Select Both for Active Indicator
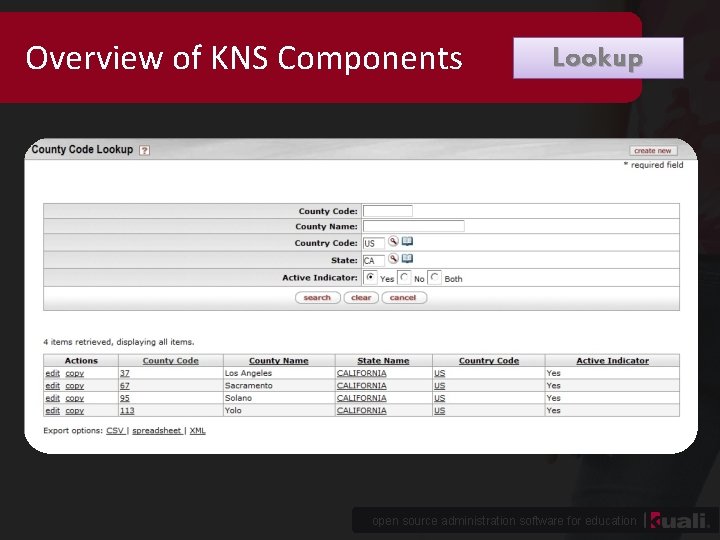The height and width of the screenshot is (540, 720). click(x=434, y=277)
